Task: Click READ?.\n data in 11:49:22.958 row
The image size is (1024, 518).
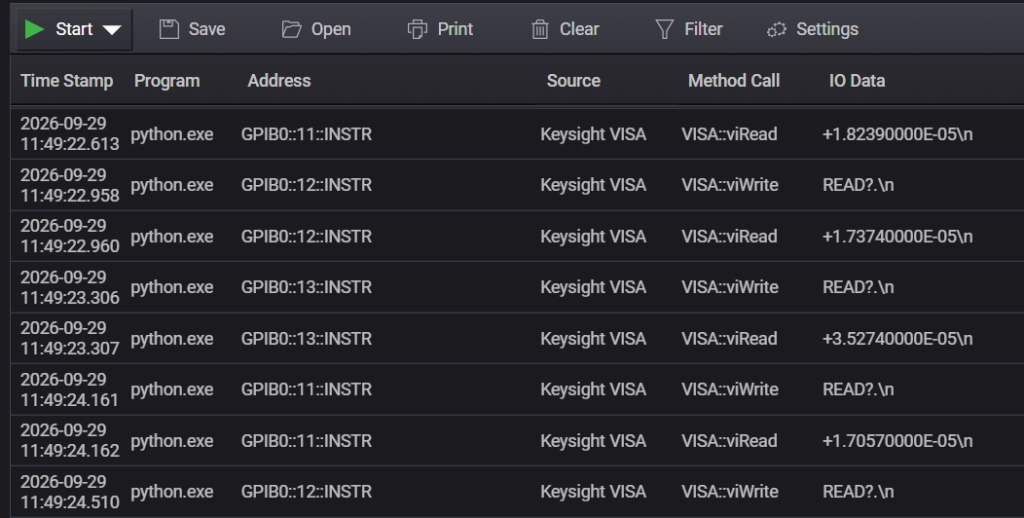Action: click(858, 186)
